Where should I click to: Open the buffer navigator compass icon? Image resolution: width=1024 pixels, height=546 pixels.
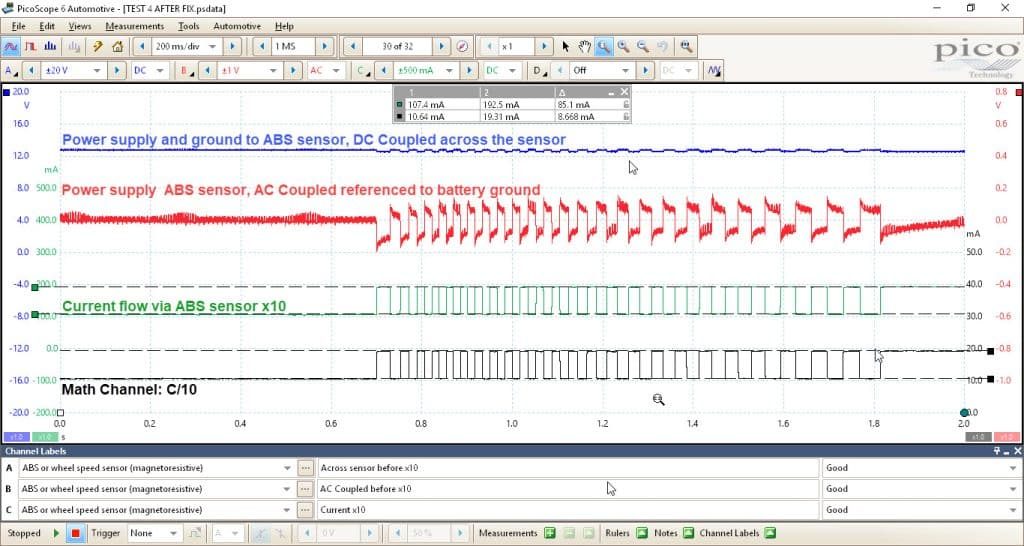point(462,47)
